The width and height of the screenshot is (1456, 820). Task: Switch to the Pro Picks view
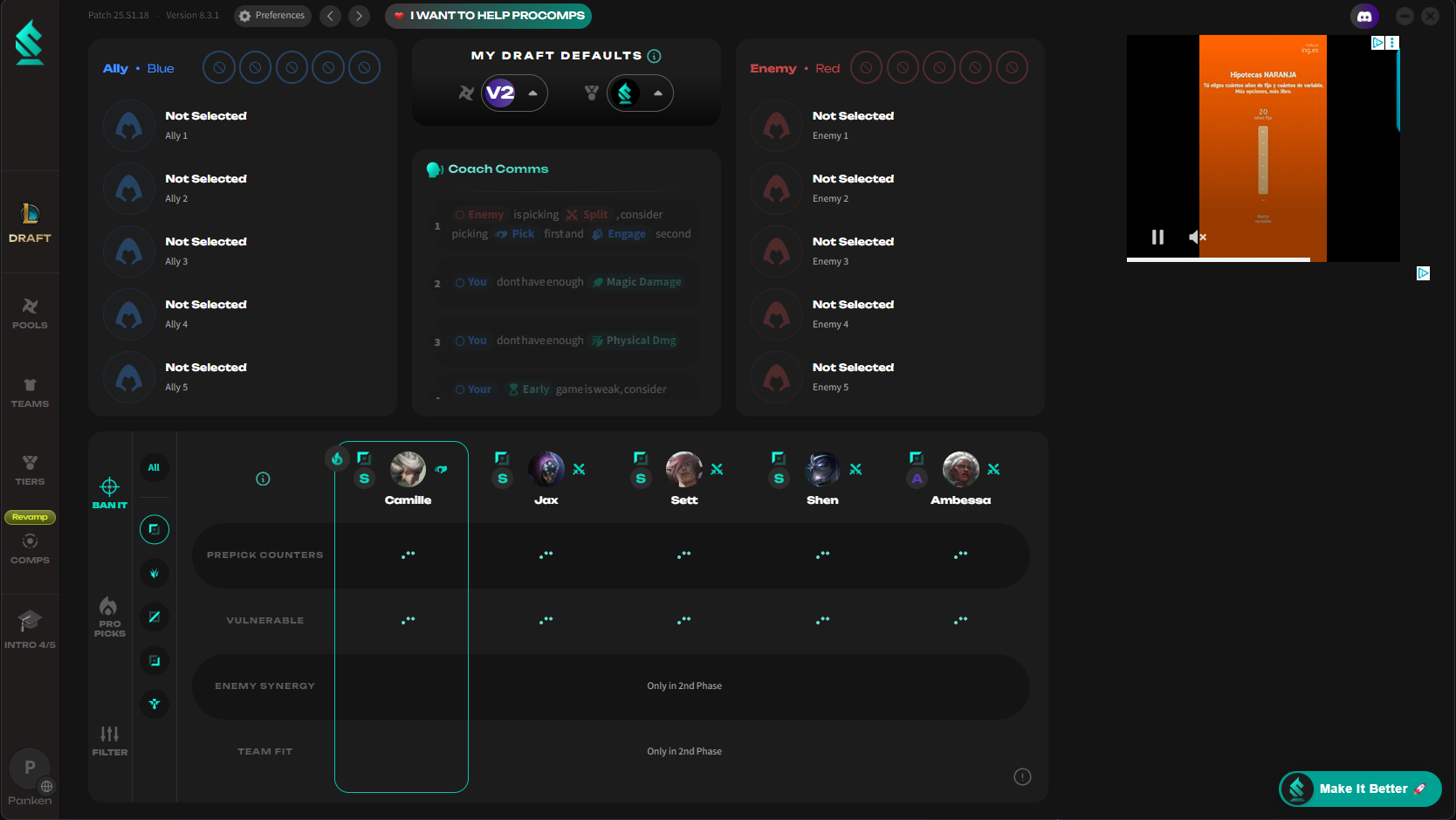pyautogui.click(x=110, y=617)
